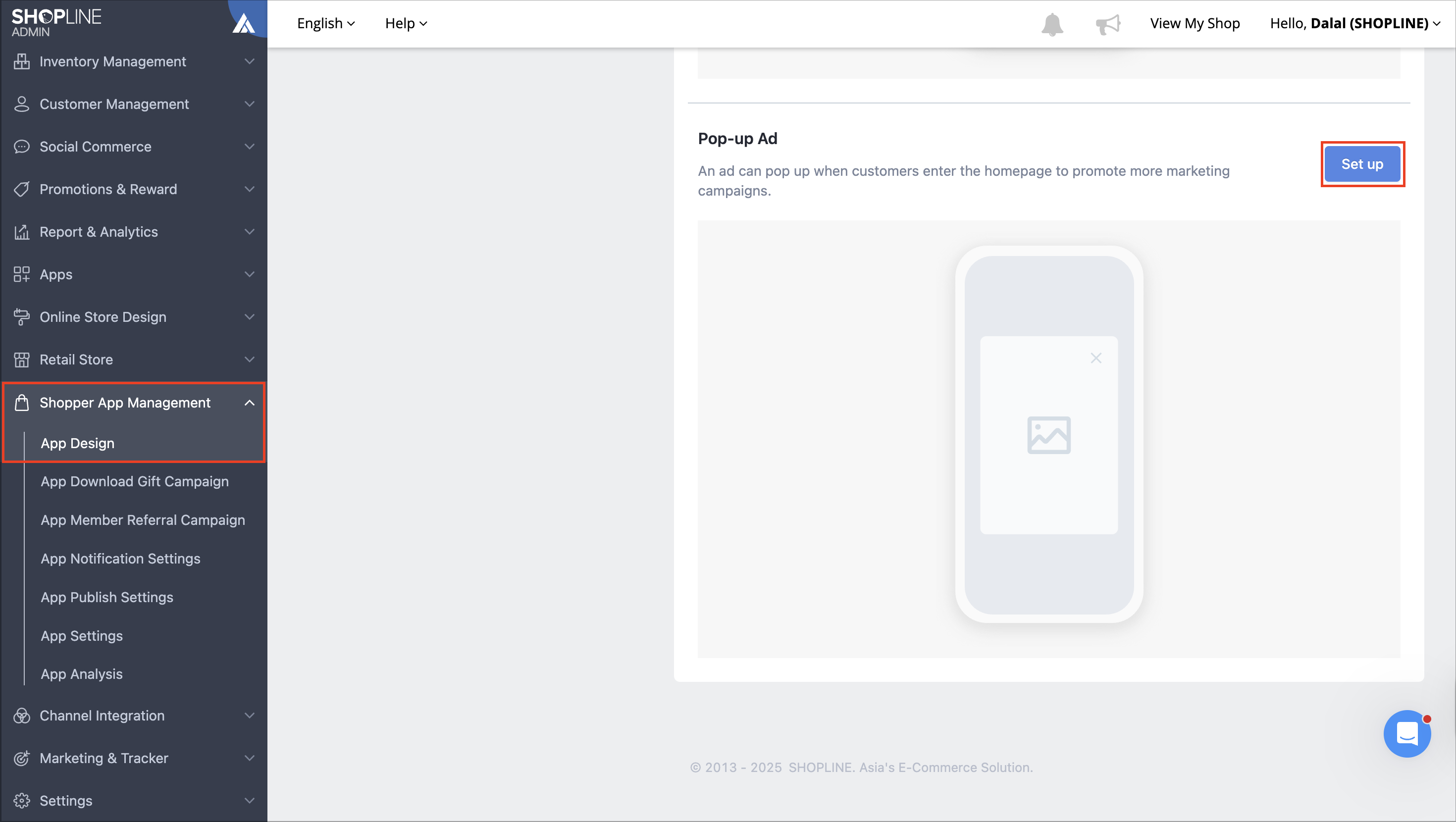Open the live chat support bubble
Image resolution: width=1456 pixels, height=822 pixels.
pos(1407,733)
